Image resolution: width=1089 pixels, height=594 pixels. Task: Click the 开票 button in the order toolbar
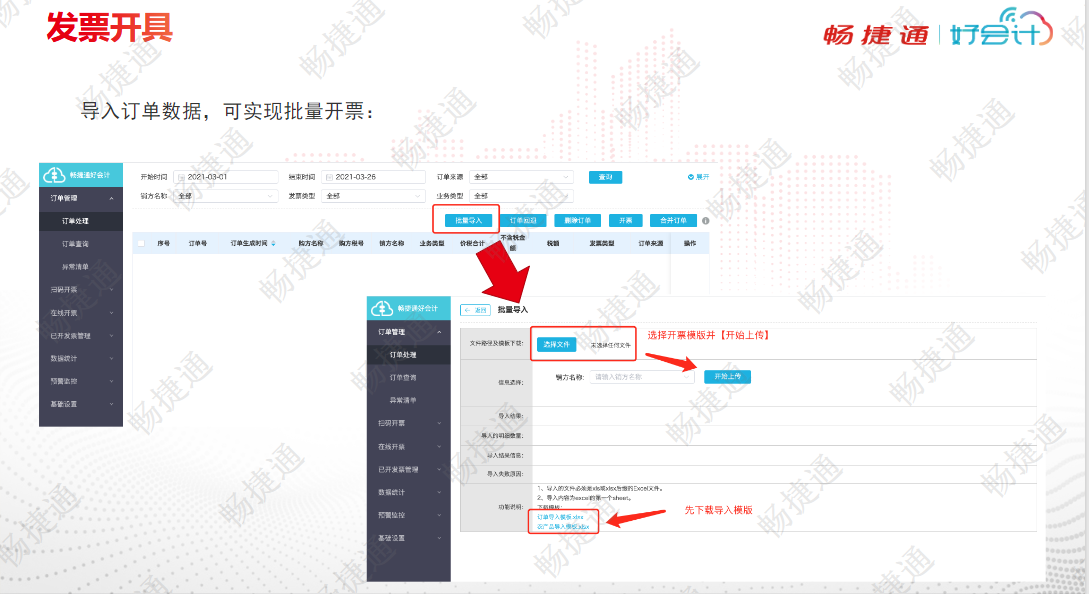point(625,220)
